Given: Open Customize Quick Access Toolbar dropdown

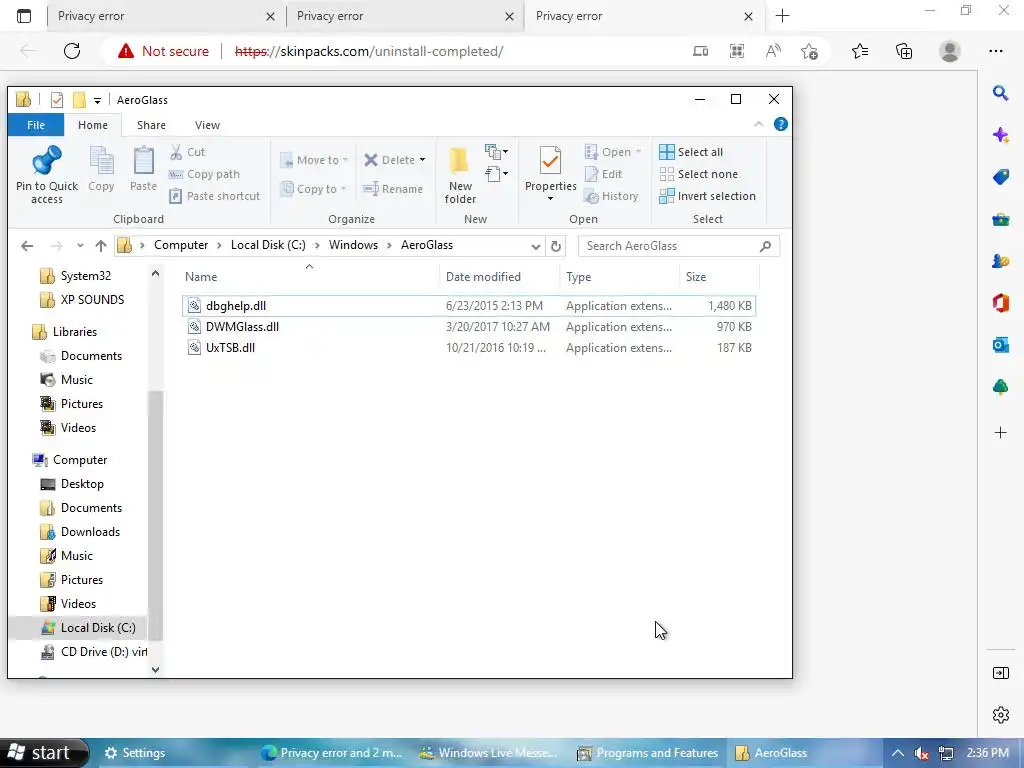Looking at the screenshot, I should (x=97, y=100).
